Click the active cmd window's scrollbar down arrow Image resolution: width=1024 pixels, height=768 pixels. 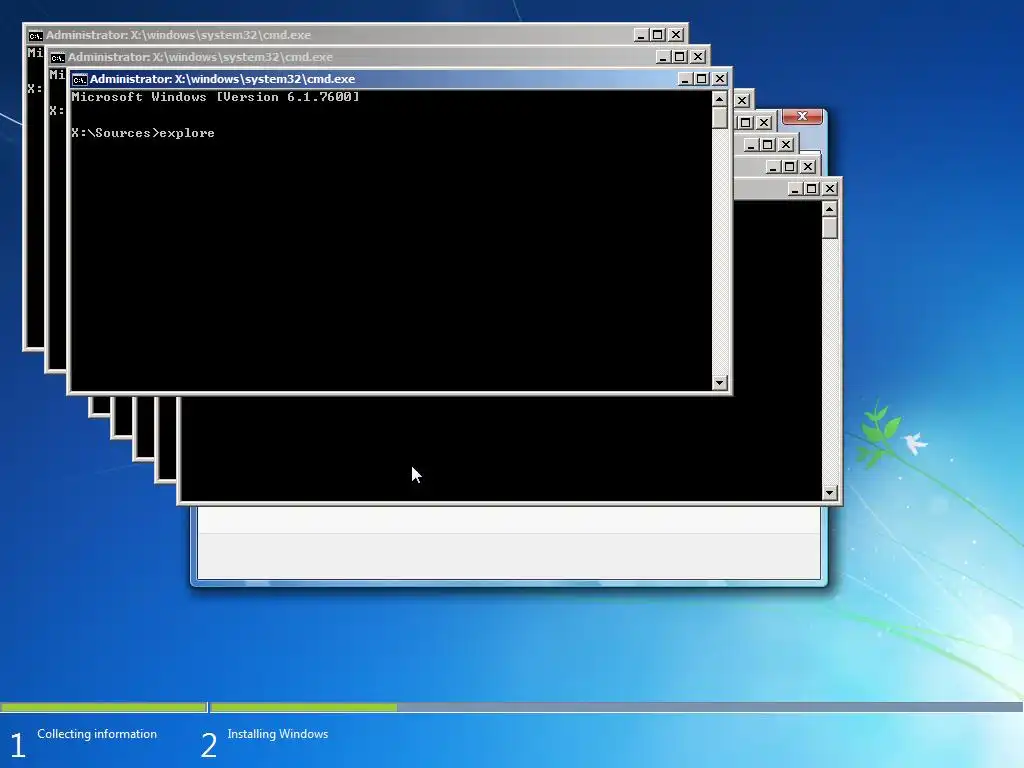[720, 383]
